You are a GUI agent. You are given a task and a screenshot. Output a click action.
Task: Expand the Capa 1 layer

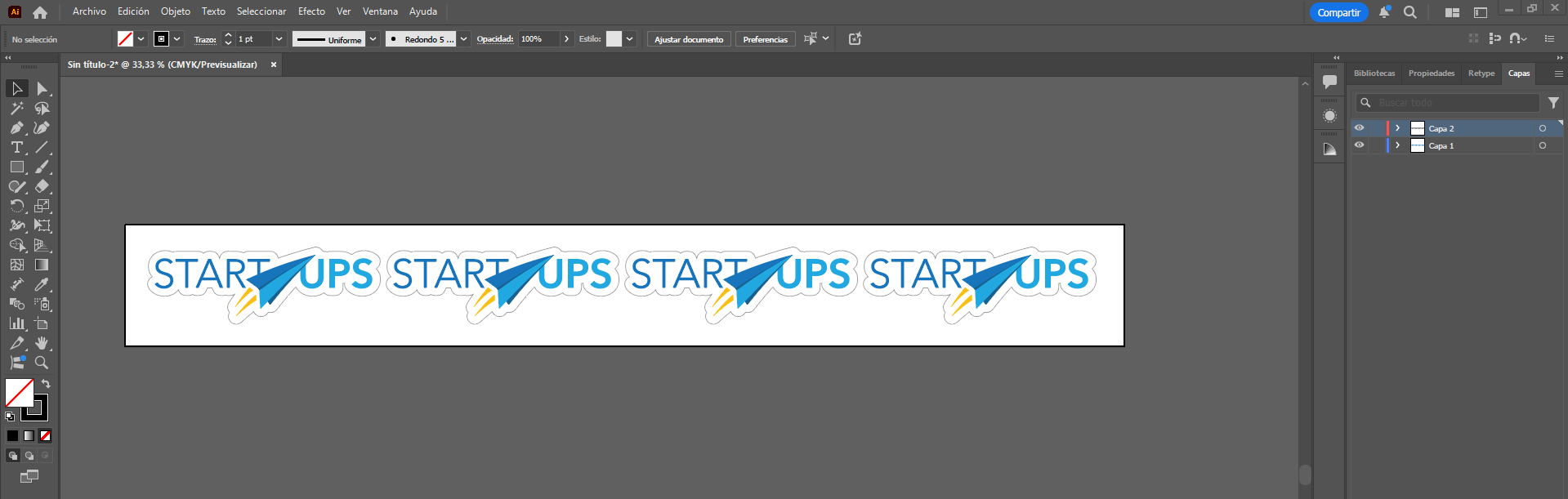pyautogui.click(x=1397, y=145)
